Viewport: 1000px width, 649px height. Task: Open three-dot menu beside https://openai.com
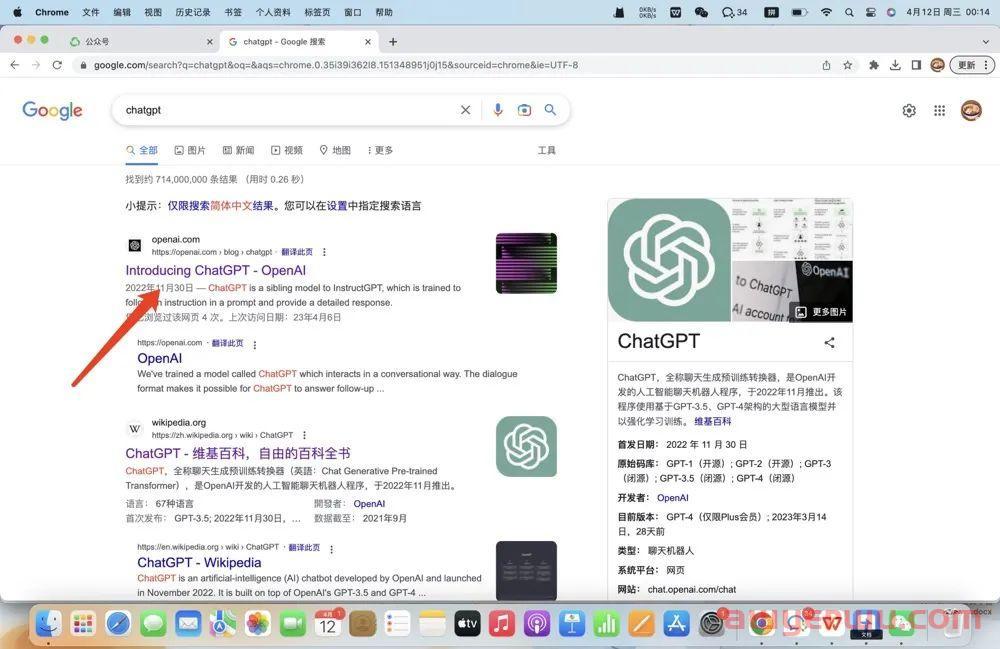(254, 345)
